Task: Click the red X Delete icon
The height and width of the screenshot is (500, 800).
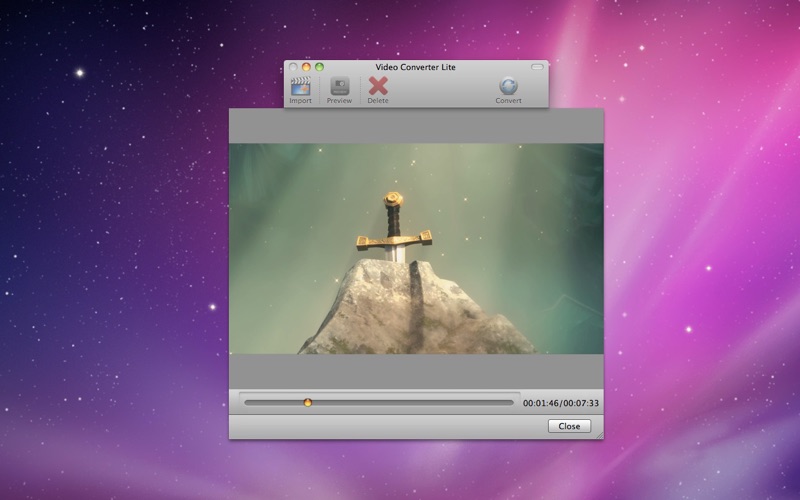Action: coord(378,86)
